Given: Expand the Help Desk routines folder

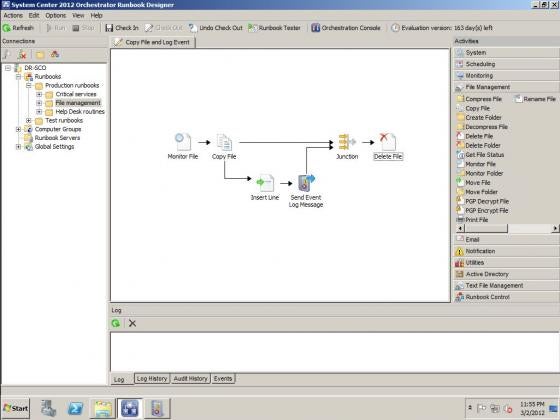Looking at the screenshot, I should pyautogui.click(x=39, y=112).
